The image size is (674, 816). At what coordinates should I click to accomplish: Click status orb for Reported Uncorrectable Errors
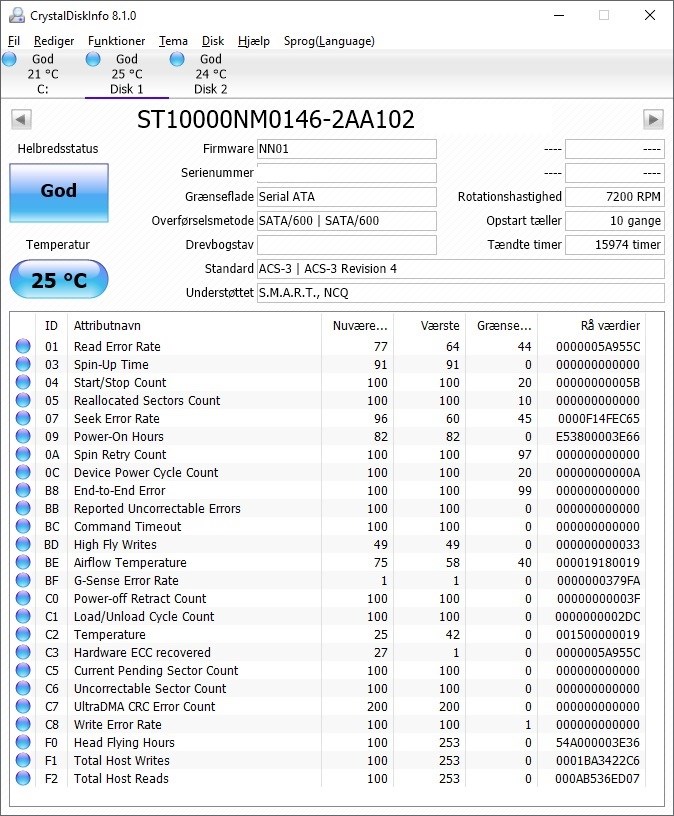pyautogui.click(x=23, y=508)
